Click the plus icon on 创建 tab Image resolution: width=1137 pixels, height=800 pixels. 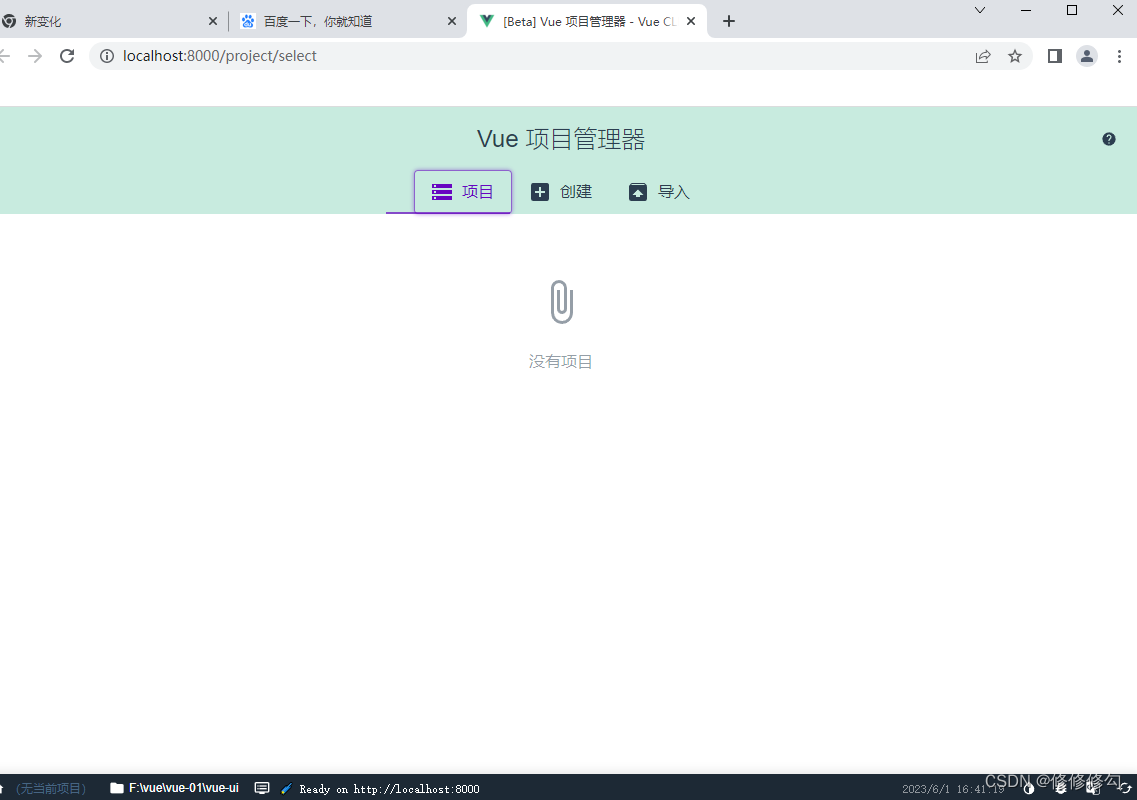pos(540,192)
